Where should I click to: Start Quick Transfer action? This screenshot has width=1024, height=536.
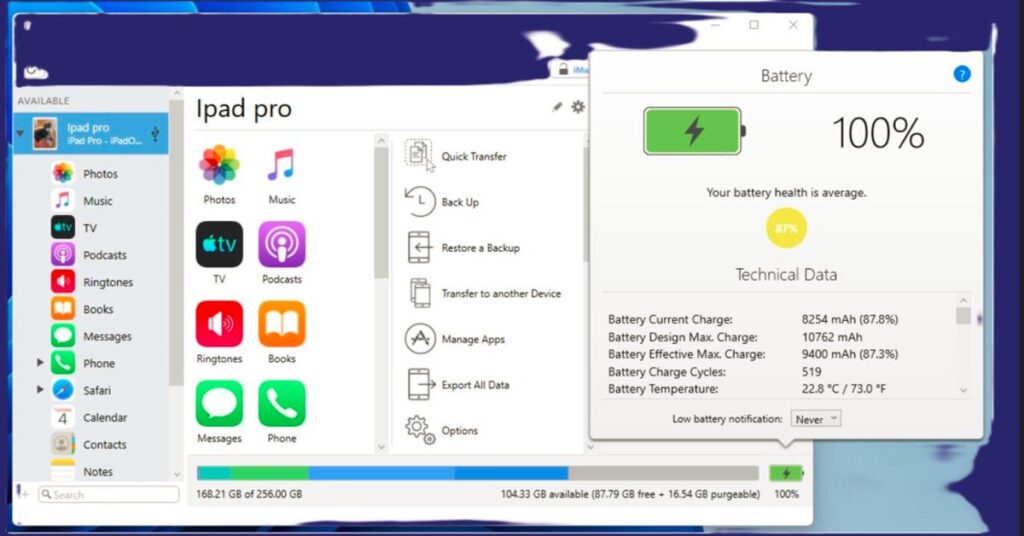(456, 156)
